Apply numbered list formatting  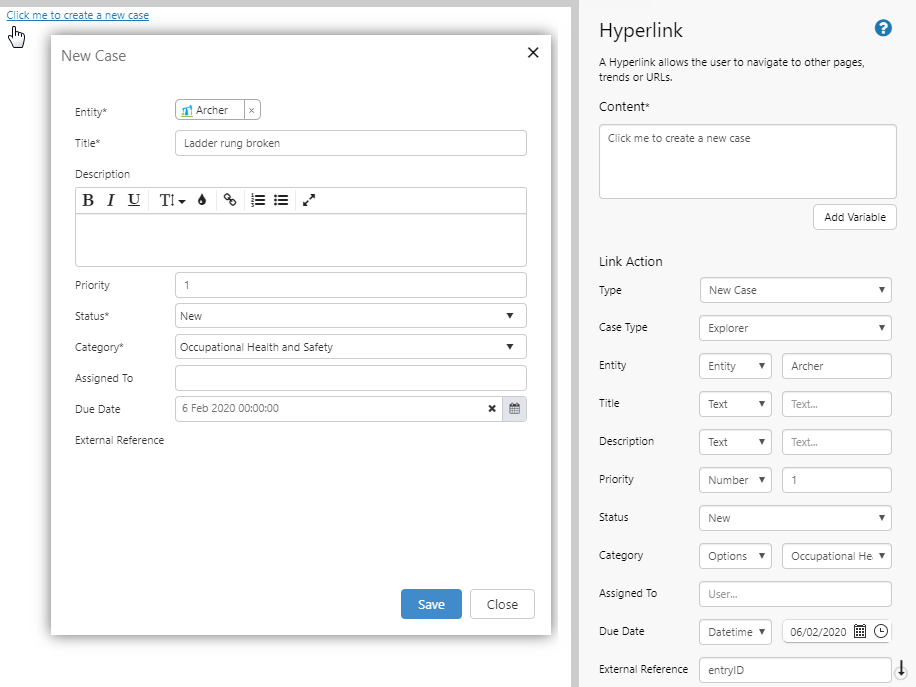coord(258,200)
